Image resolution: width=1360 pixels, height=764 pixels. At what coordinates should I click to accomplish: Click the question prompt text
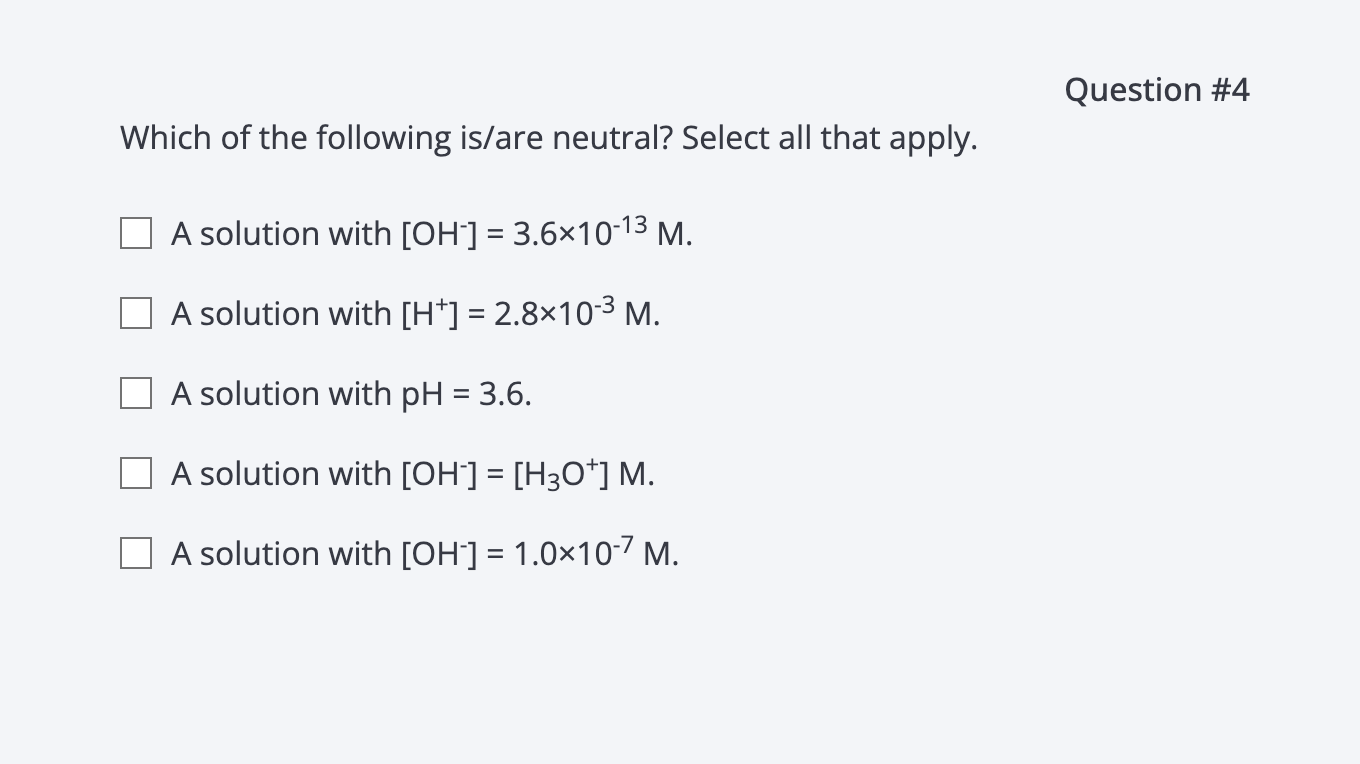tap(548, 138)
